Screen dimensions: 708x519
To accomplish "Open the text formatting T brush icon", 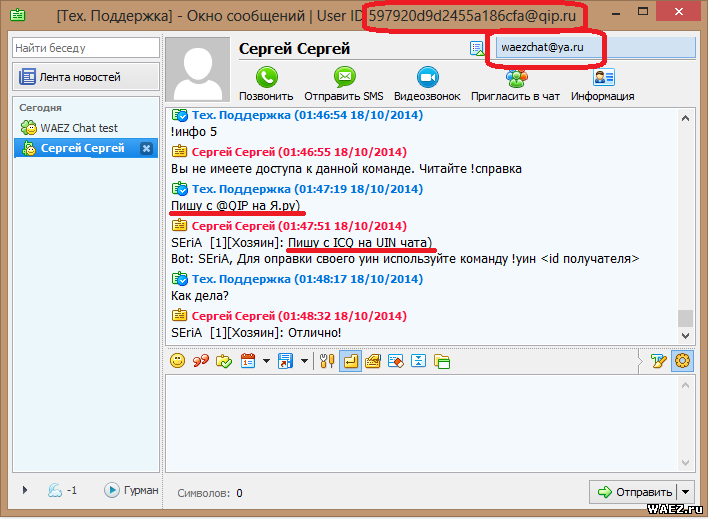I will (x=658, y=361).
